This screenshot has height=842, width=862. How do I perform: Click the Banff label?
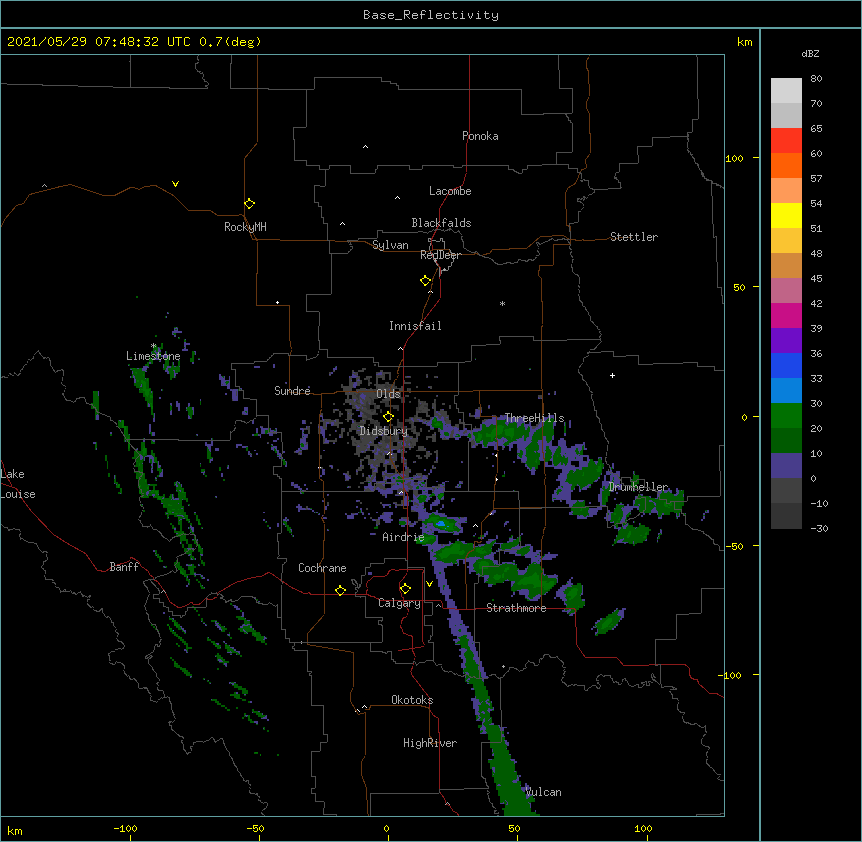pyautogui.click(x=124, y=567)
